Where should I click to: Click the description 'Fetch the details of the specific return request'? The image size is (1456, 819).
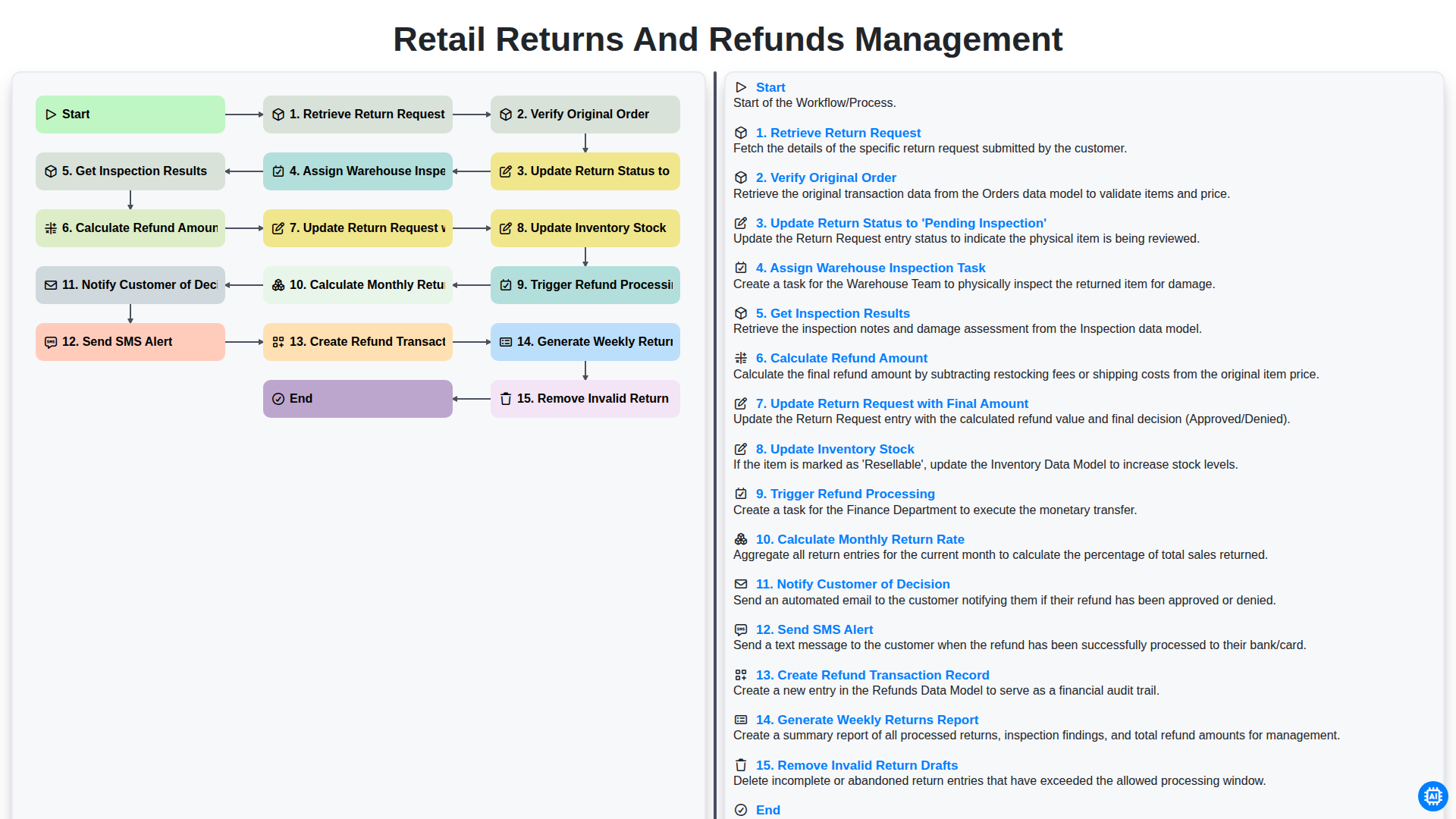930,148
